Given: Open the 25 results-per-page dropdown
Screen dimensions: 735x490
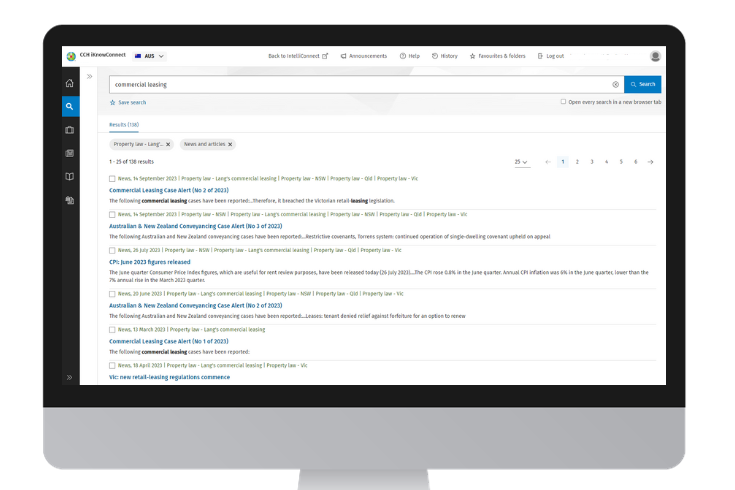Looking at the screenshot, I should click(521, 161).
